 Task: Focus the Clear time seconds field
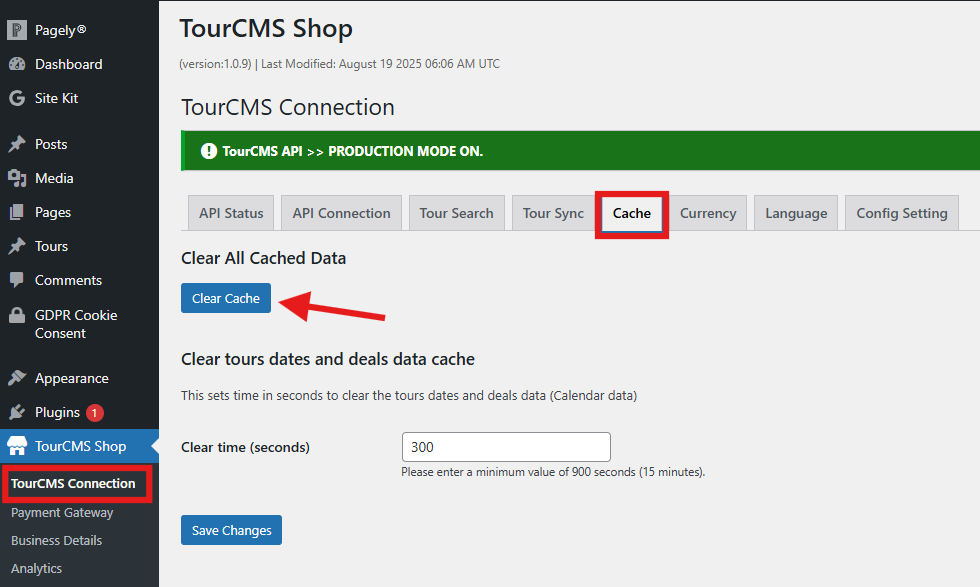(x=506, y=447)
